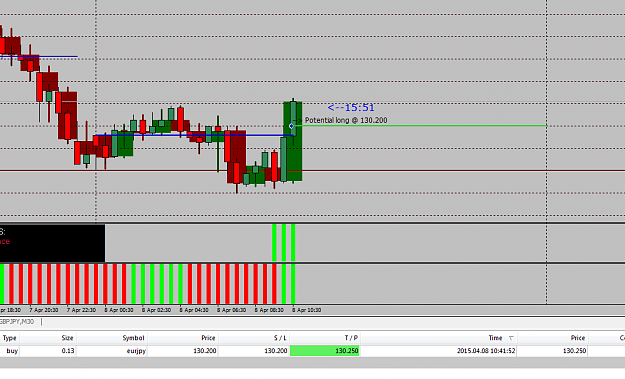Click the S / L column header
625x379 pixels.
(x=280, y=338)
